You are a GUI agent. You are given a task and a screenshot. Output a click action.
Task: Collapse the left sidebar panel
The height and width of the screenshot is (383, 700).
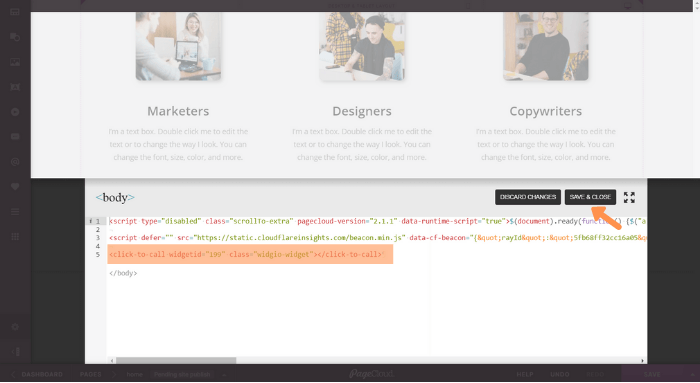click(x=15, y=352)
